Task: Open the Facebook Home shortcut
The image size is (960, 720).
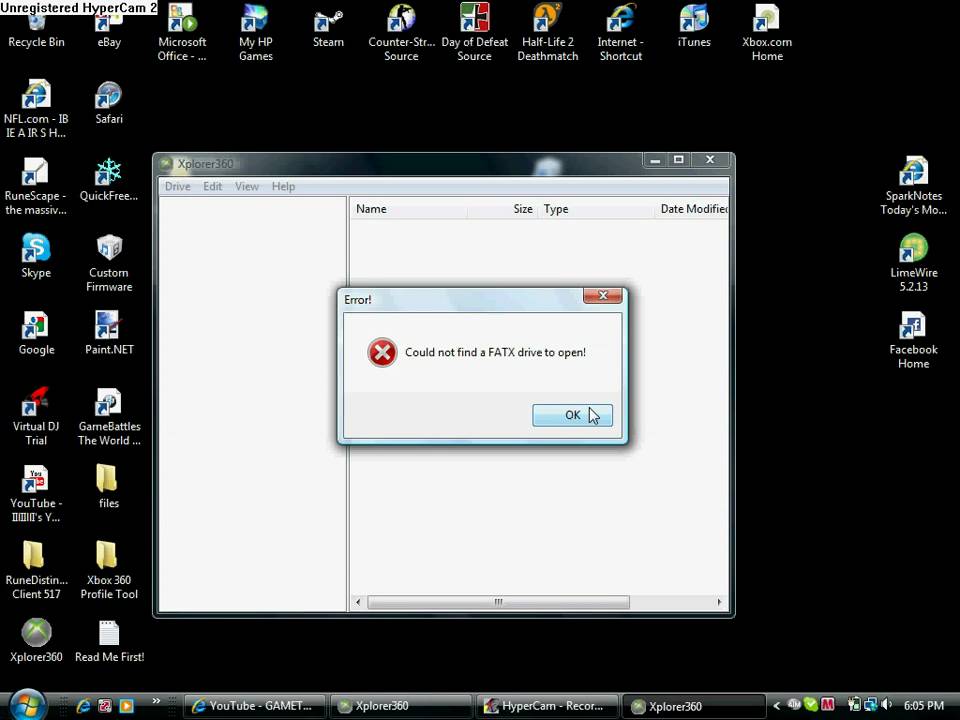Action: [913, 340]
